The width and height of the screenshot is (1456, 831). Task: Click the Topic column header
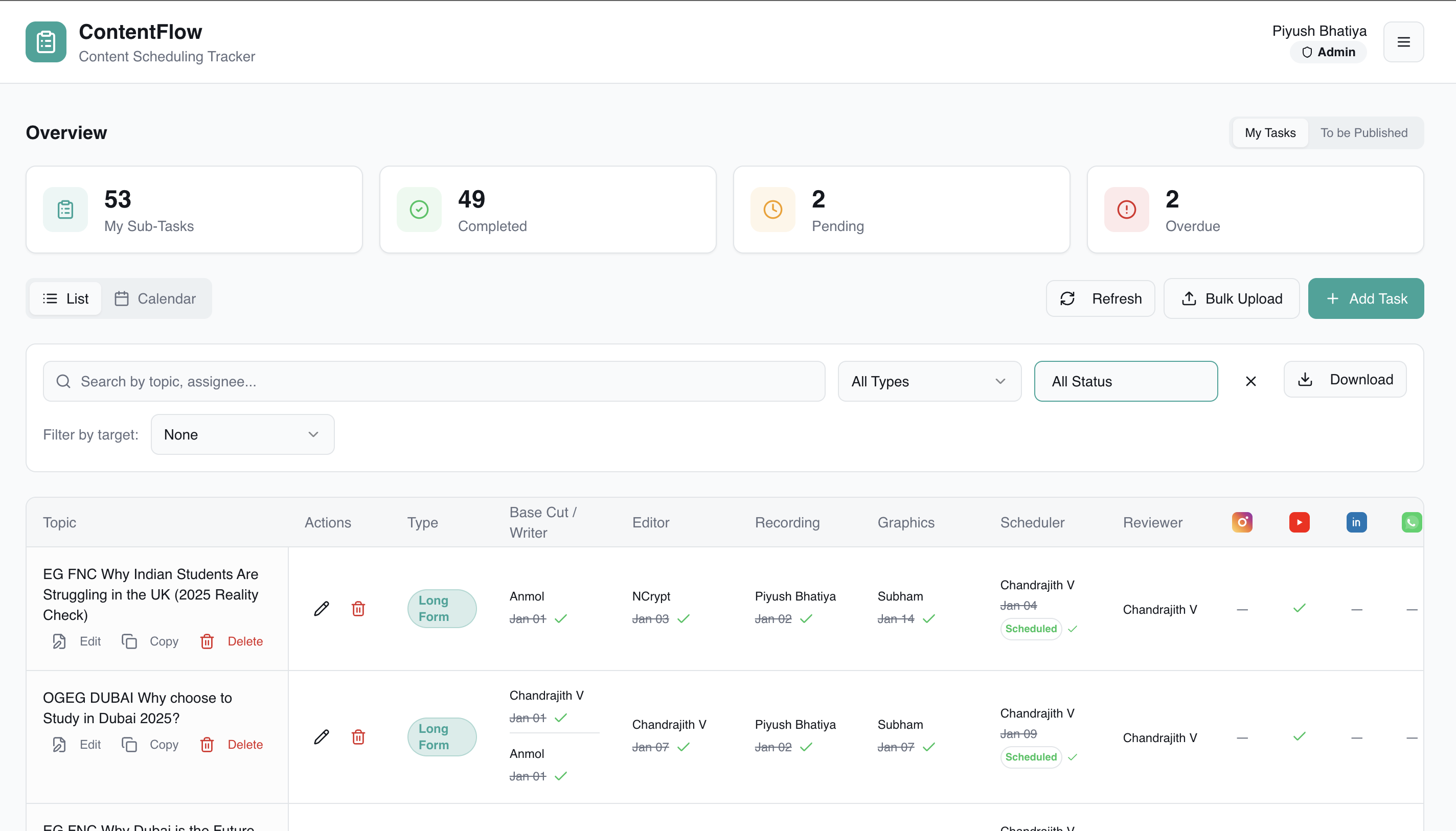[x=59, y=522]
